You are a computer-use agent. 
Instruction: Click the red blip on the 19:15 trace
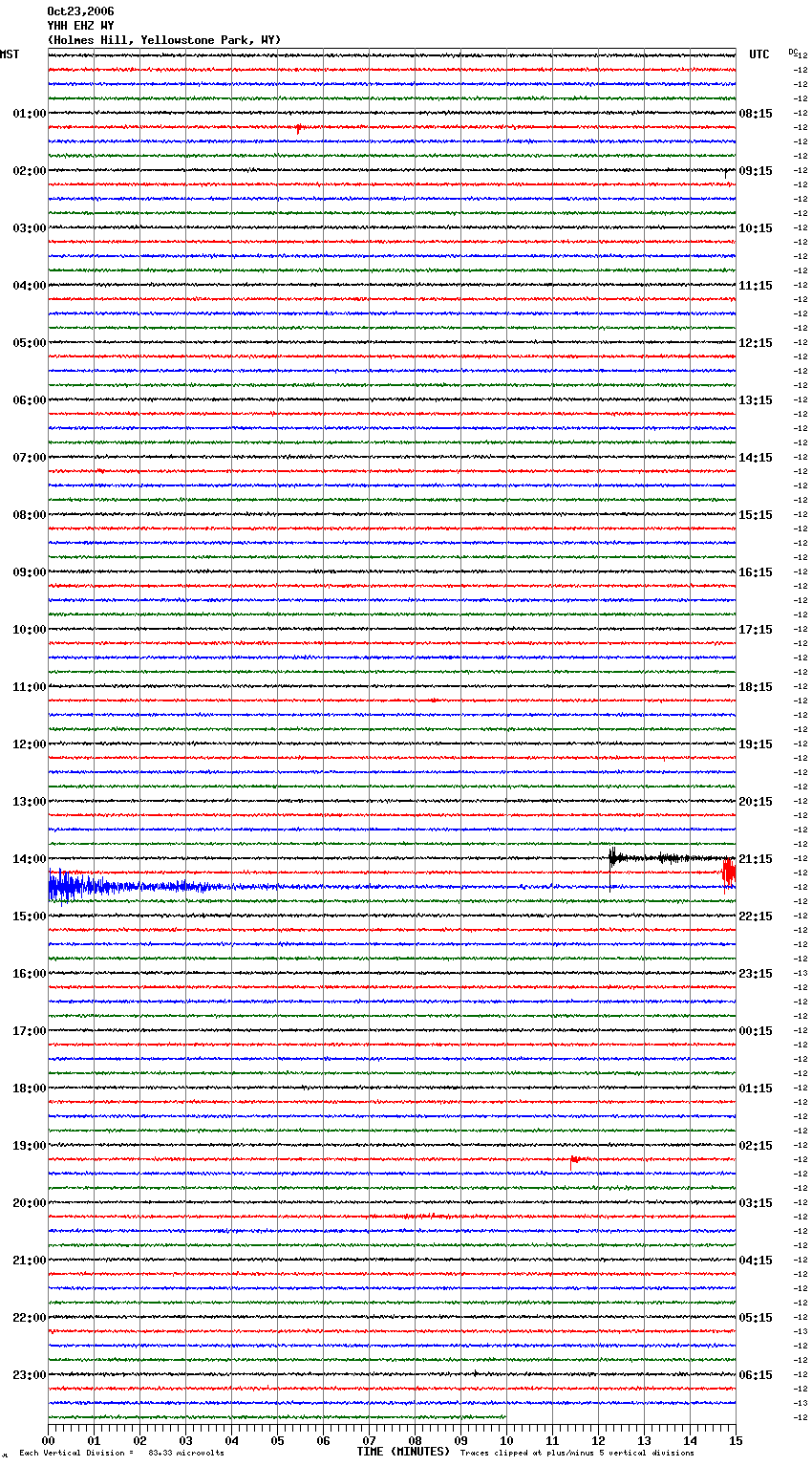click(x=574, y=1160)
